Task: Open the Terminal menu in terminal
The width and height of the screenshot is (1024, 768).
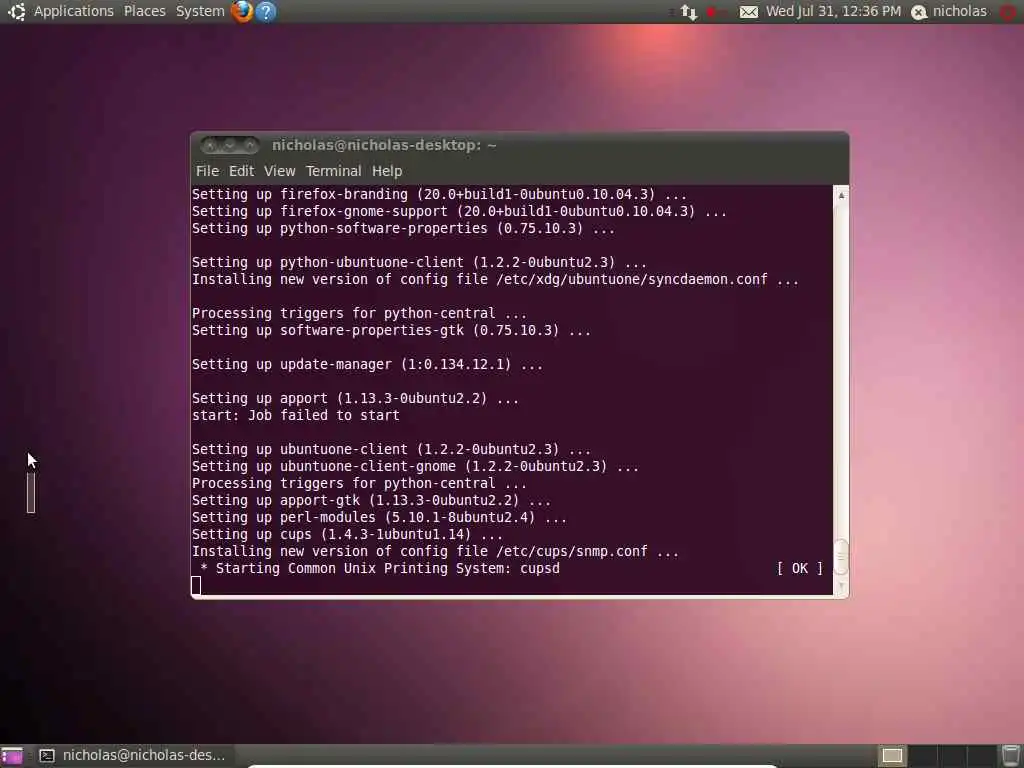Action: pos(333,171)
